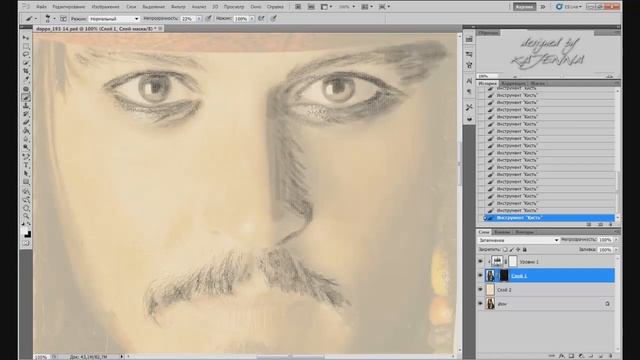Select the active Brush tool
Image resolution: width=640 pixels, height=360 pixels.
(26, 97)
